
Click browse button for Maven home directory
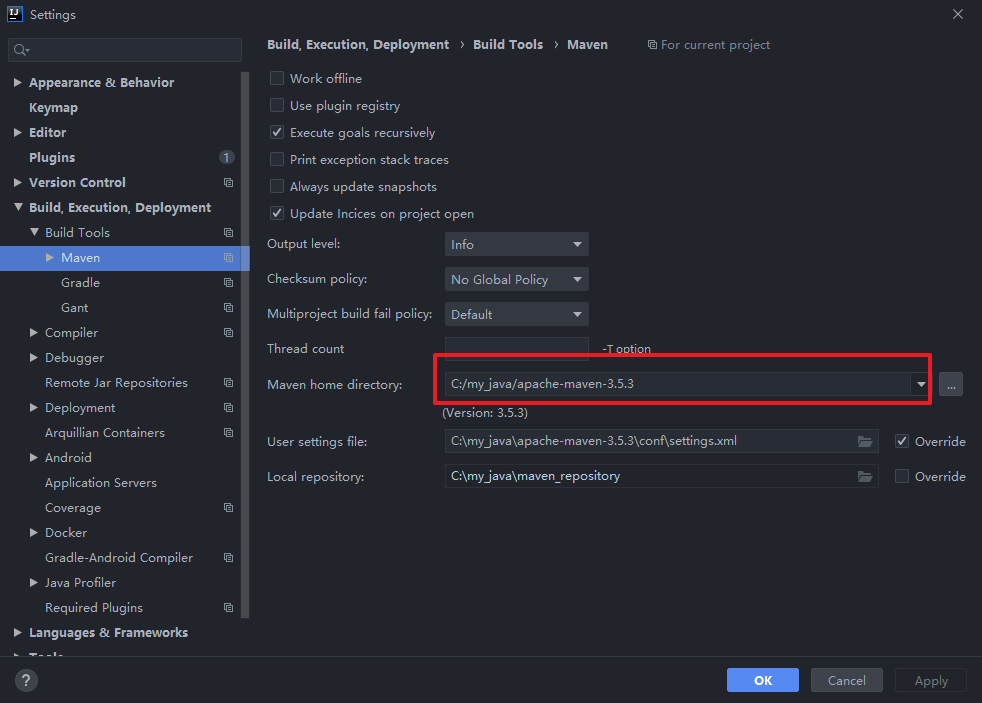pyautogui.click(x=951, y=384)
